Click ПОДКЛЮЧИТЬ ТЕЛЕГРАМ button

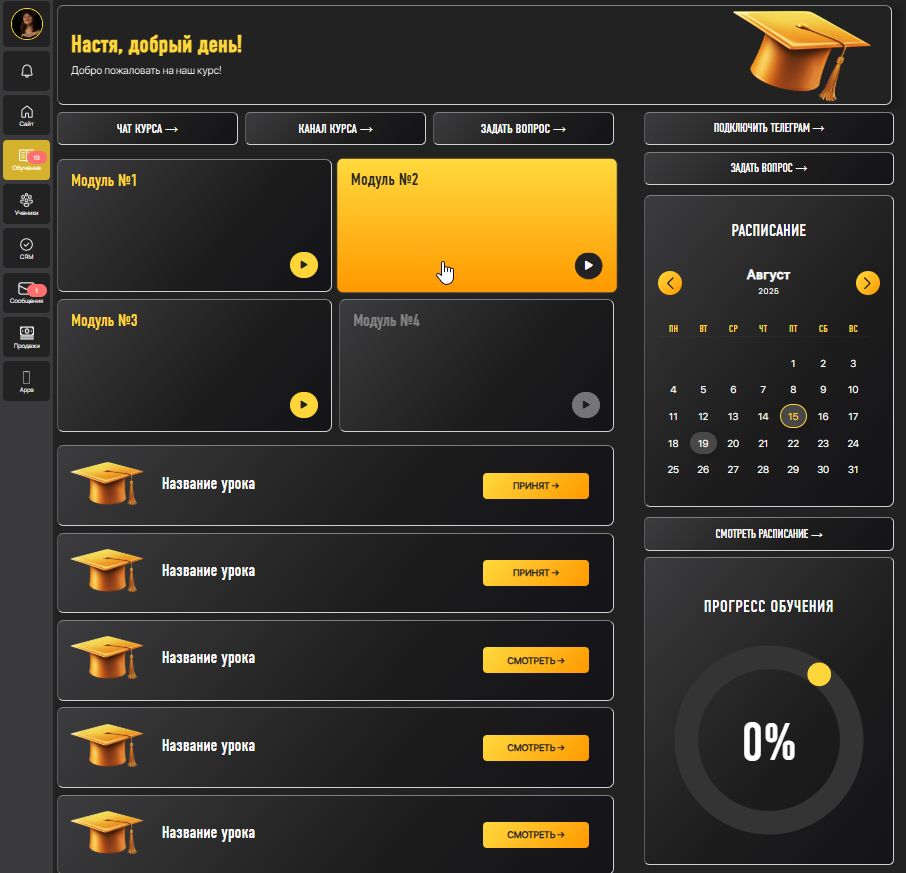tap(768, 128)
